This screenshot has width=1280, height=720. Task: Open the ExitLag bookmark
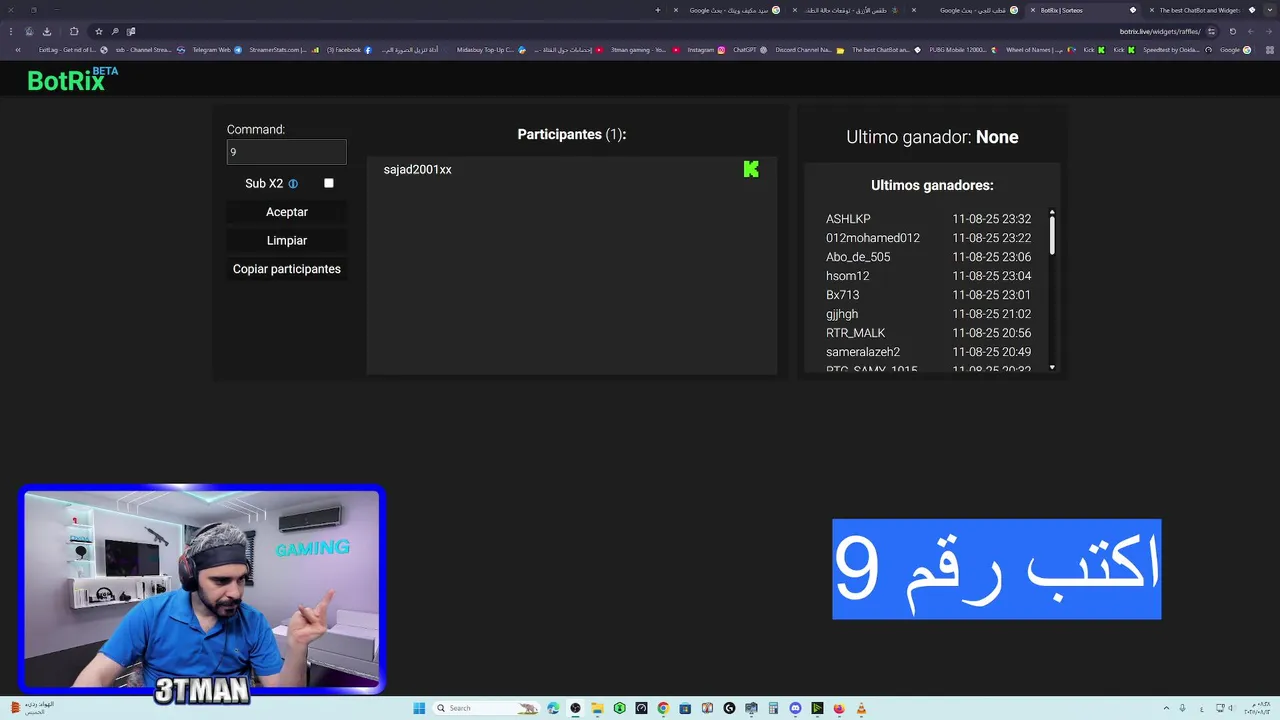click(x=73, y=50)
